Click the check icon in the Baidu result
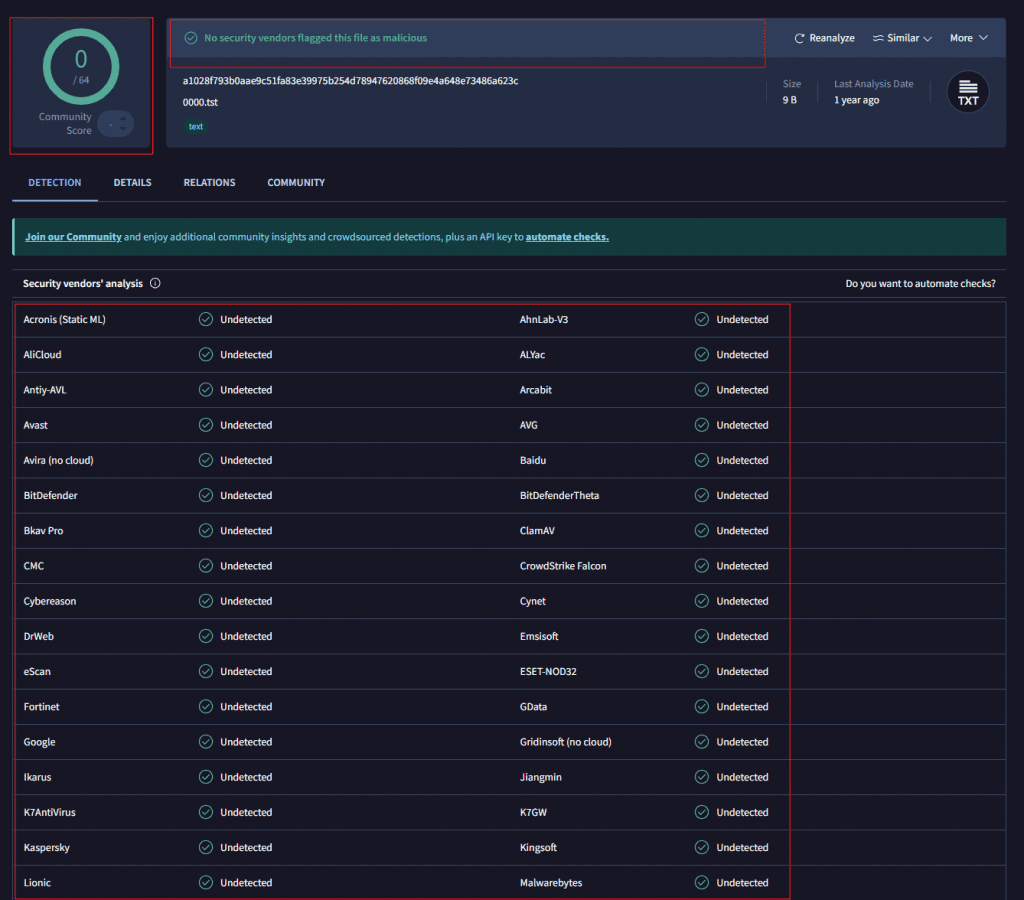 (x=702, y=460)
